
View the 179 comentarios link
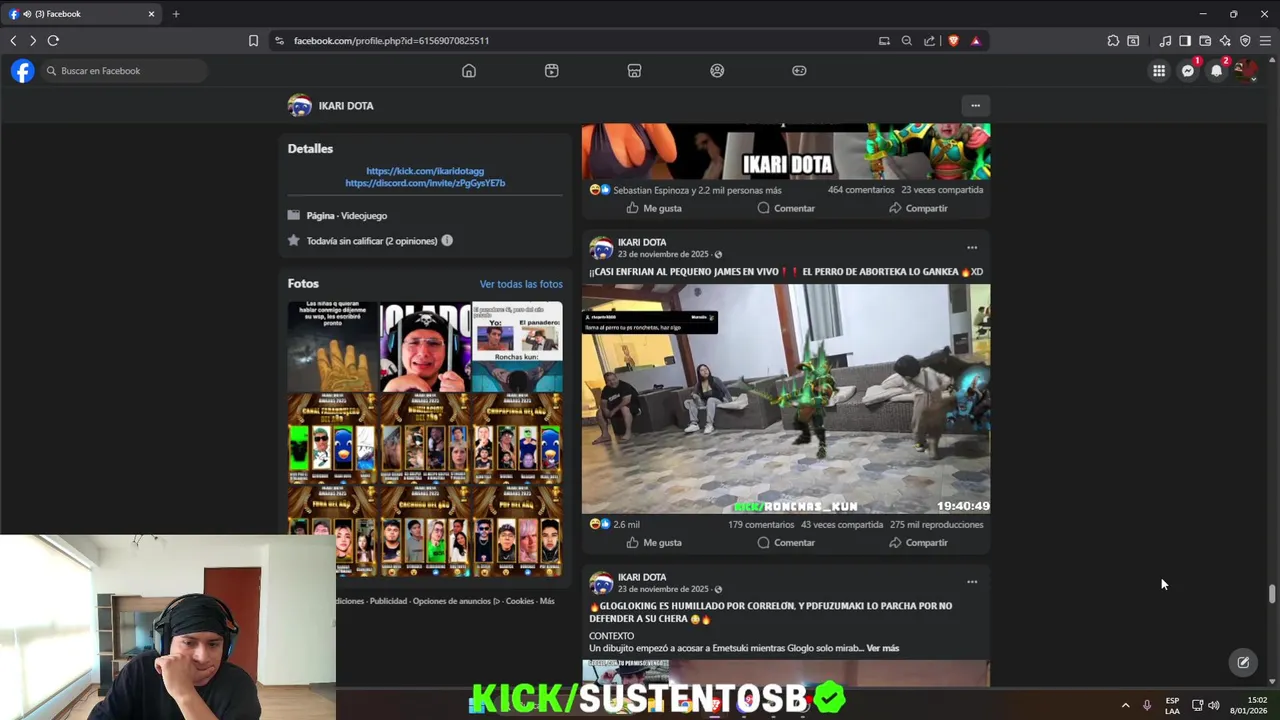[761, 525]
